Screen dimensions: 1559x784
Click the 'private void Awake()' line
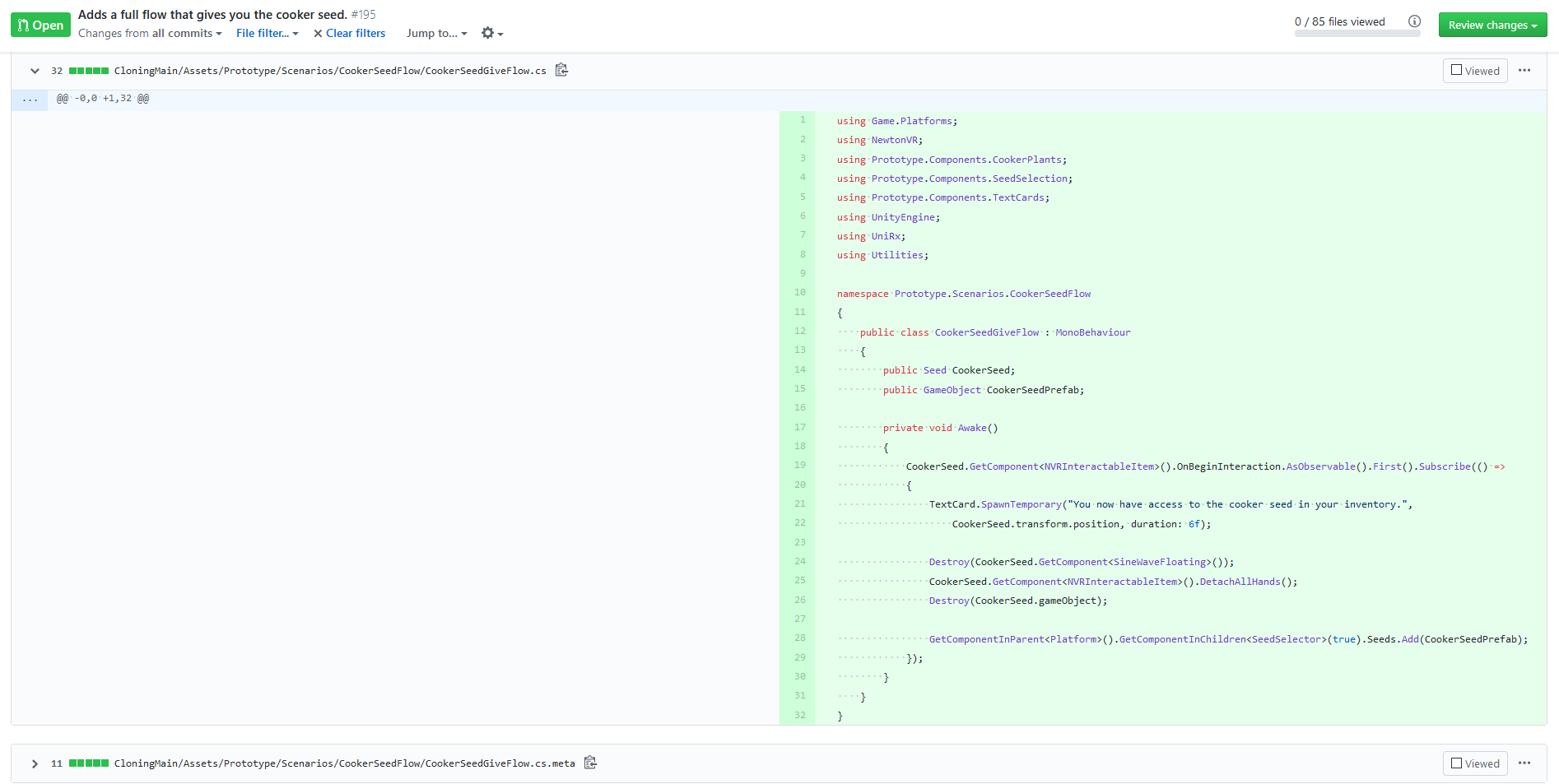[x=940, y=428]
